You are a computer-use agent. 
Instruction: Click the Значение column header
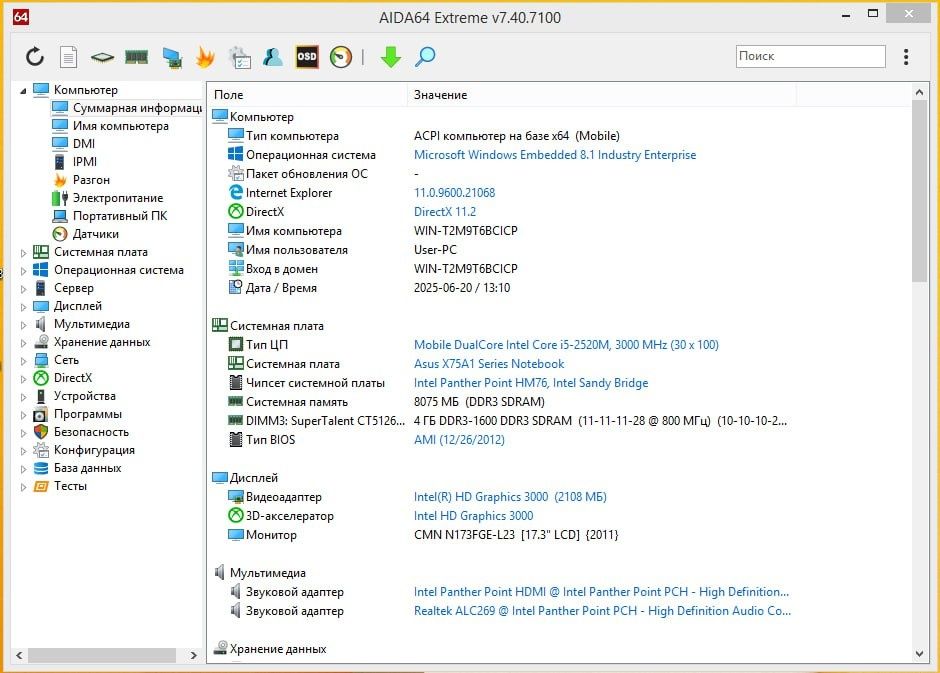click(602, 95)
